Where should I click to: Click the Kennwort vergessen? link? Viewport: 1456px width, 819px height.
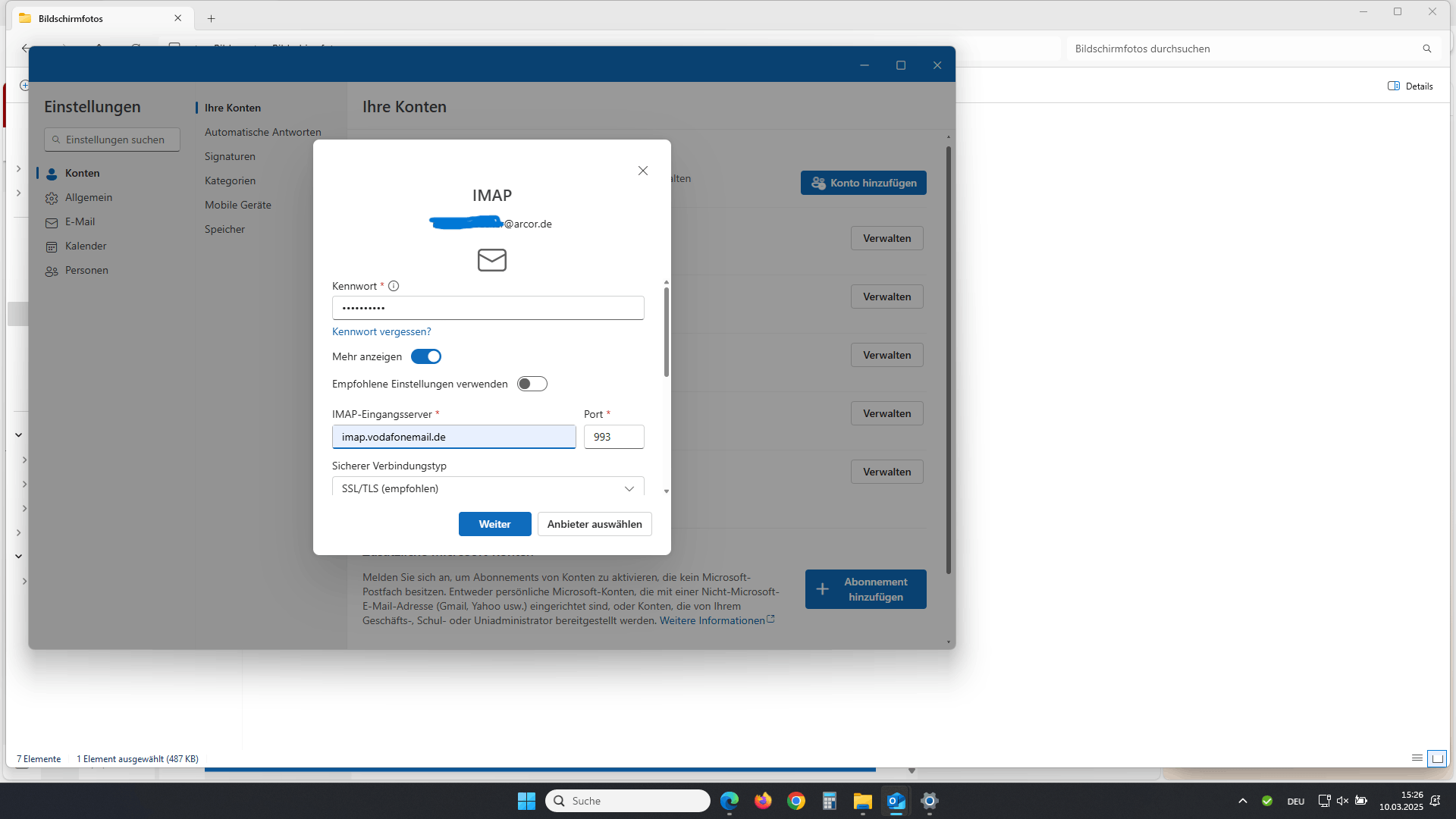coord(381,331)
